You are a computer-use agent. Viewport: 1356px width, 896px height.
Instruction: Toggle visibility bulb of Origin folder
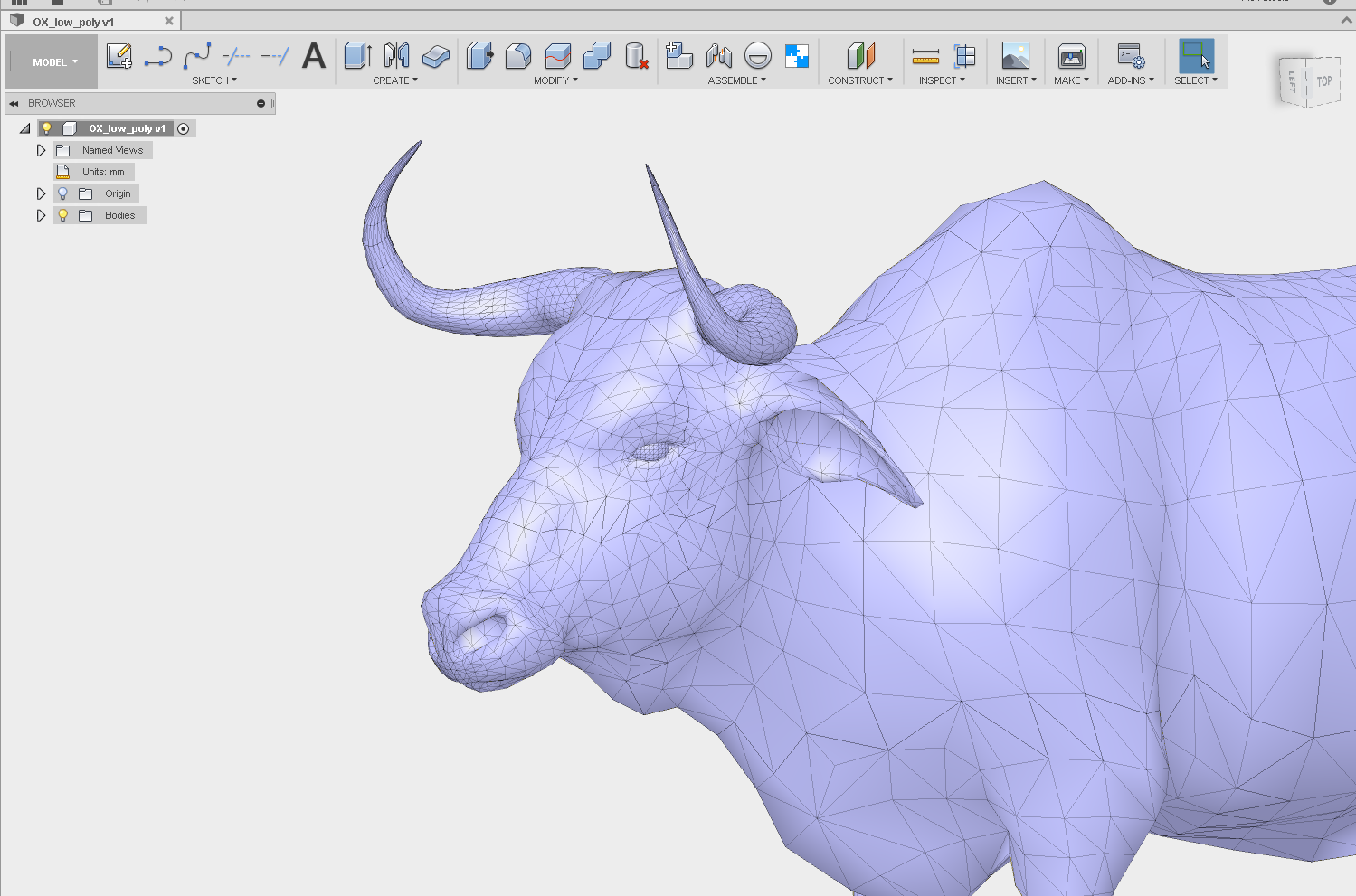pyautogui.click(x=62, y=193)
